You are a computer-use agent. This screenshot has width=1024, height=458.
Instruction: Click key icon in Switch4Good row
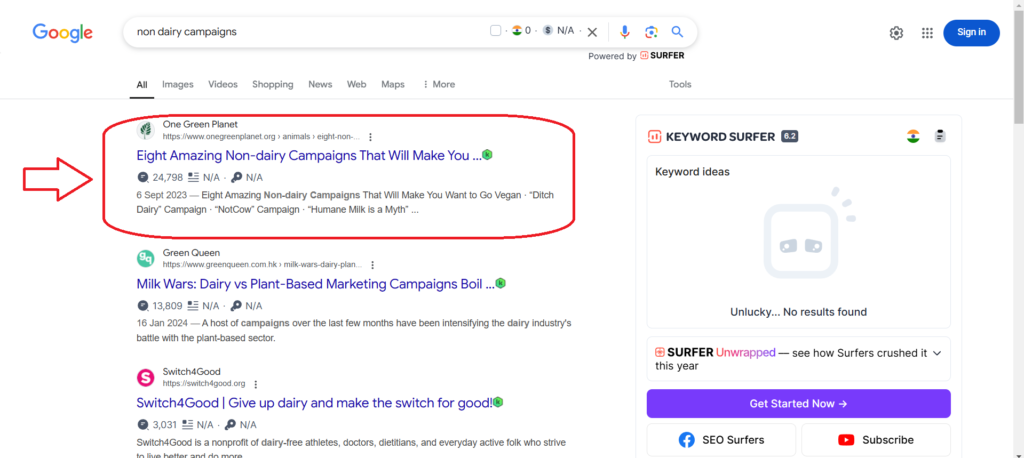click(230, 425)
